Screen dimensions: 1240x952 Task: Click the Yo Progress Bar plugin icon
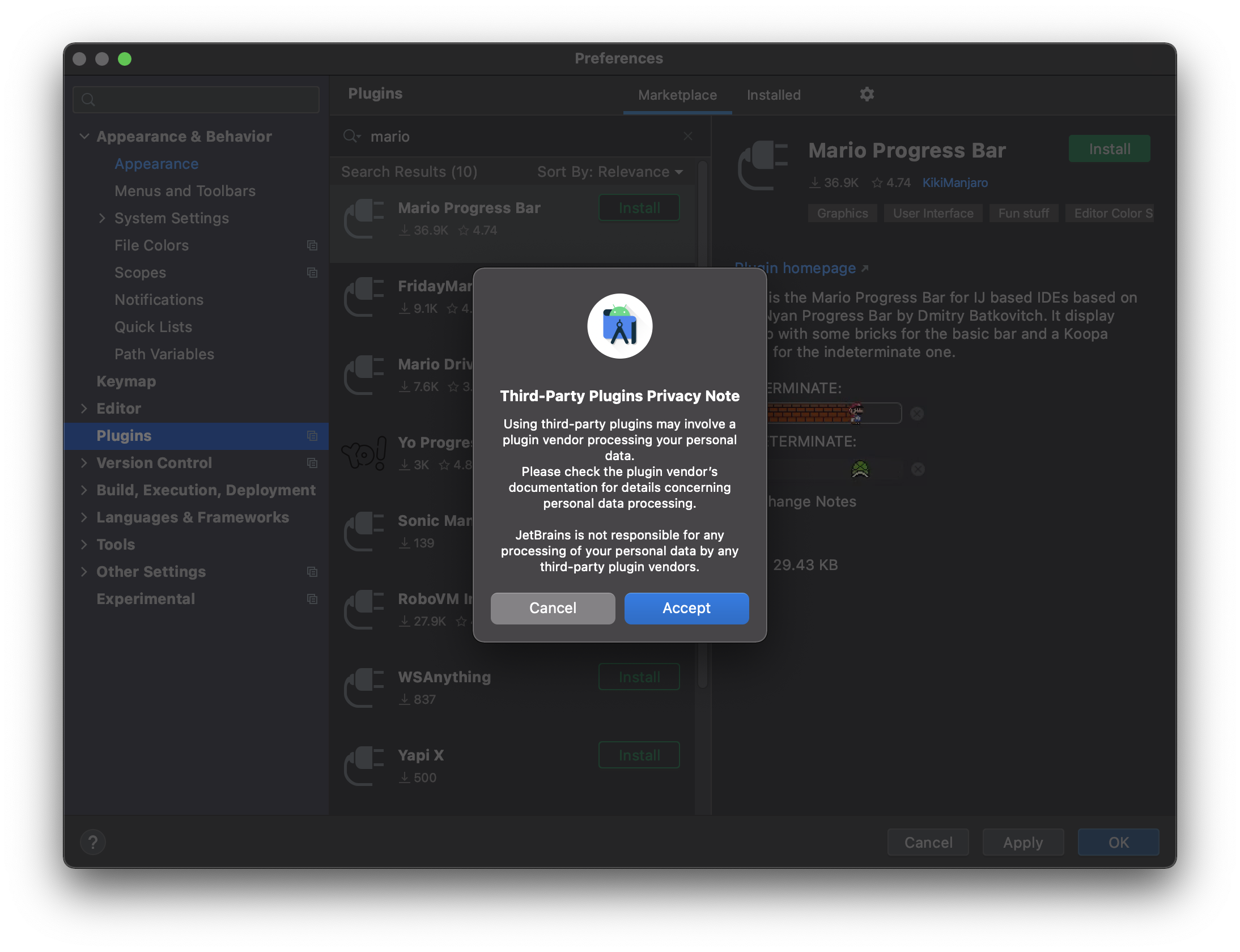tap(364, 453)
